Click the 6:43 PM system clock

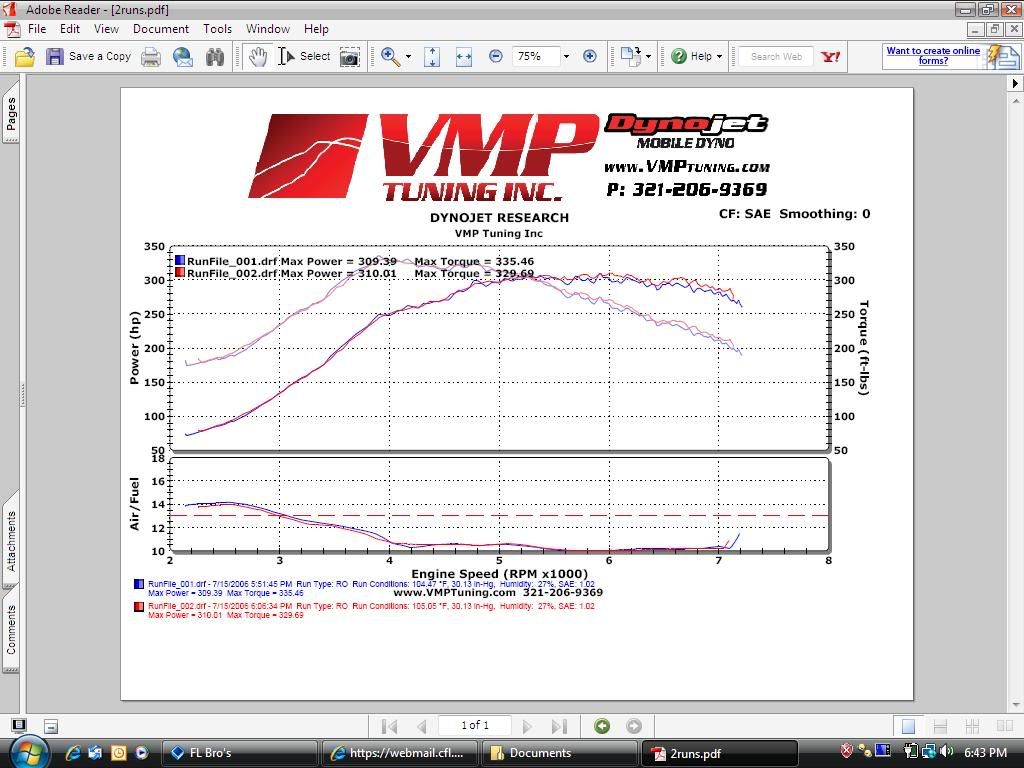[985, 753]
